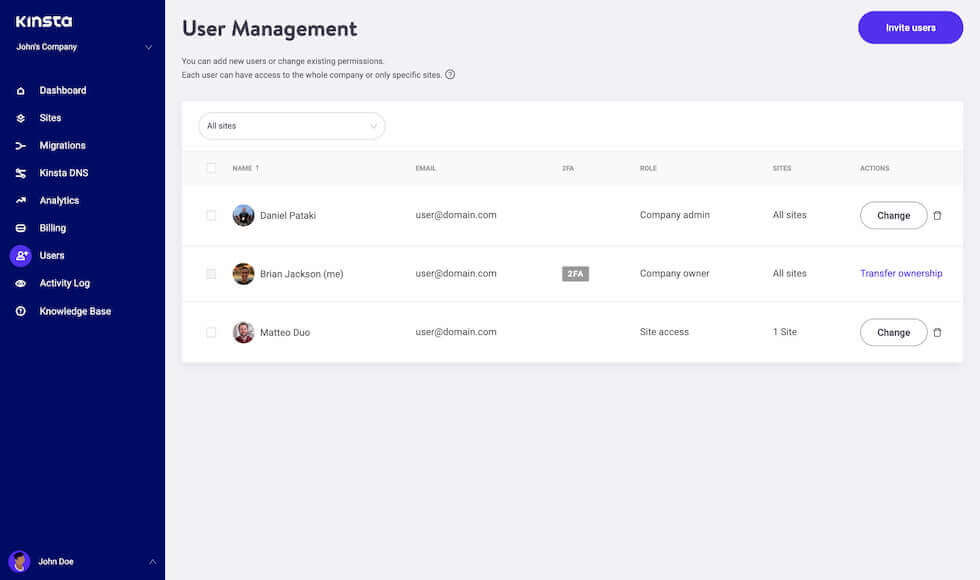
Task: Select all users with the header checkbox
Action: (x=211, y=167)
